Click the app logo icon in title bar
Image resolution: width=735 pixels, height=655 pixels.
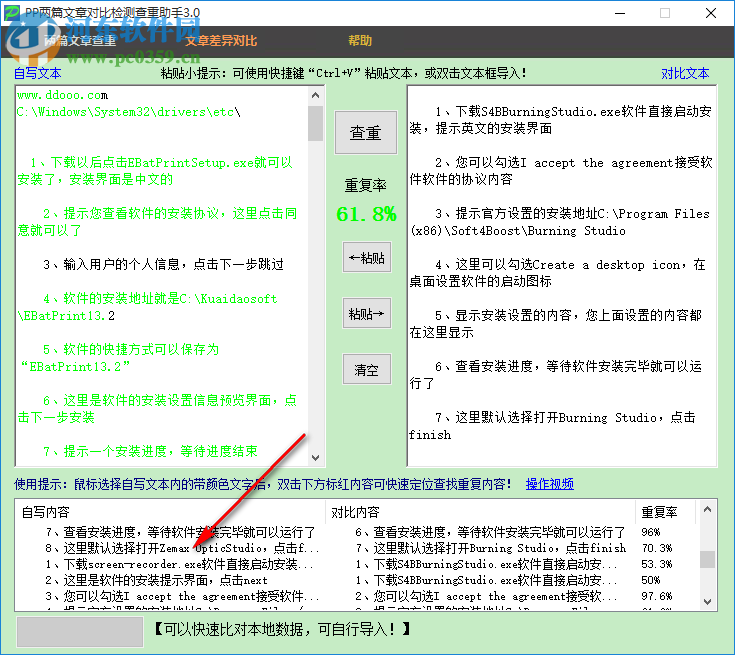(x=12, y=12)
